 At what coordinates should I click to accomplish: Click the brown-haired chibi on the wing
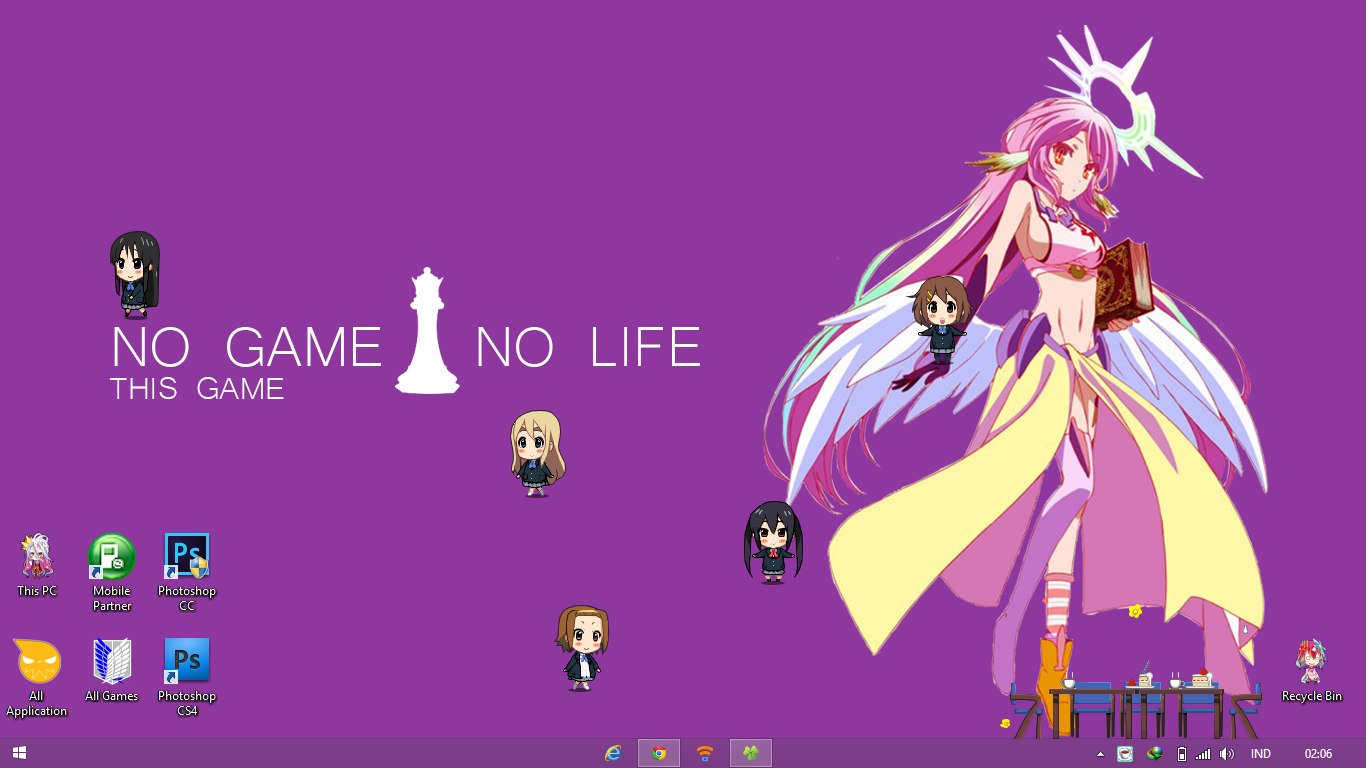pos(941,320)
